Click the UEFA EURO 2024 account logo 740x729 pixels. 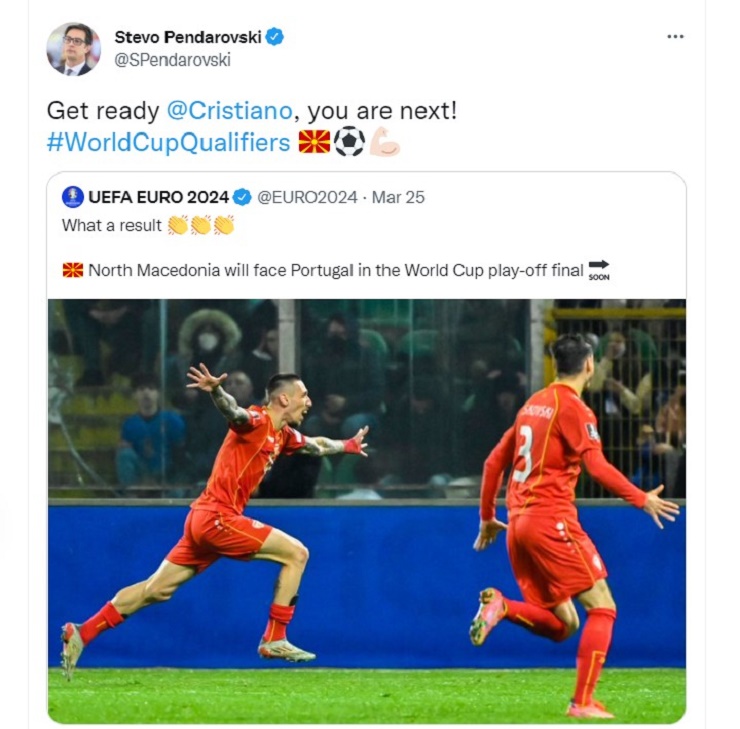(x=73, y=197)
